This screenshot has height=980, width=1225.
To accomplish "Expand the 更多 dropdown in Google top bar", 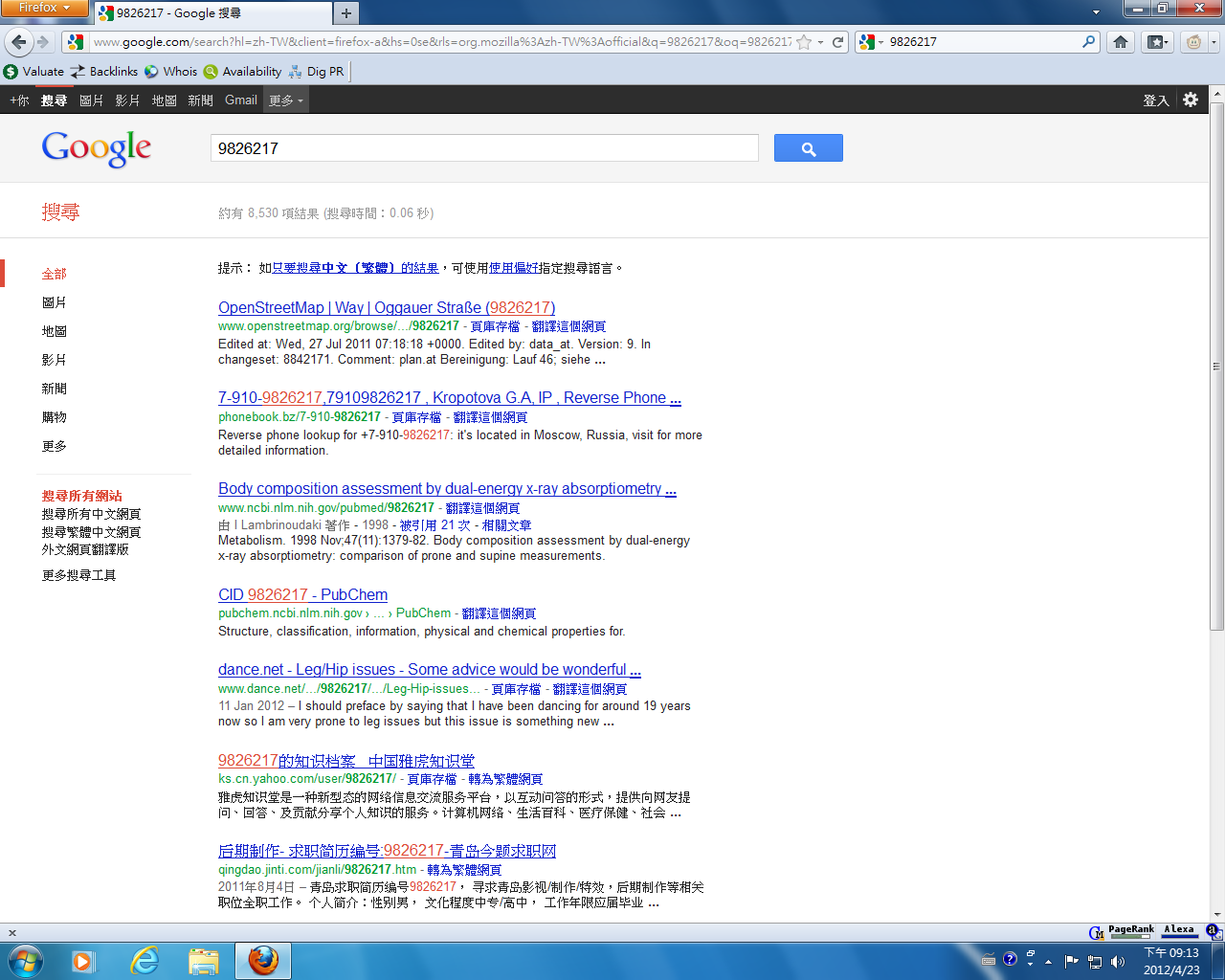I will 286,100.
